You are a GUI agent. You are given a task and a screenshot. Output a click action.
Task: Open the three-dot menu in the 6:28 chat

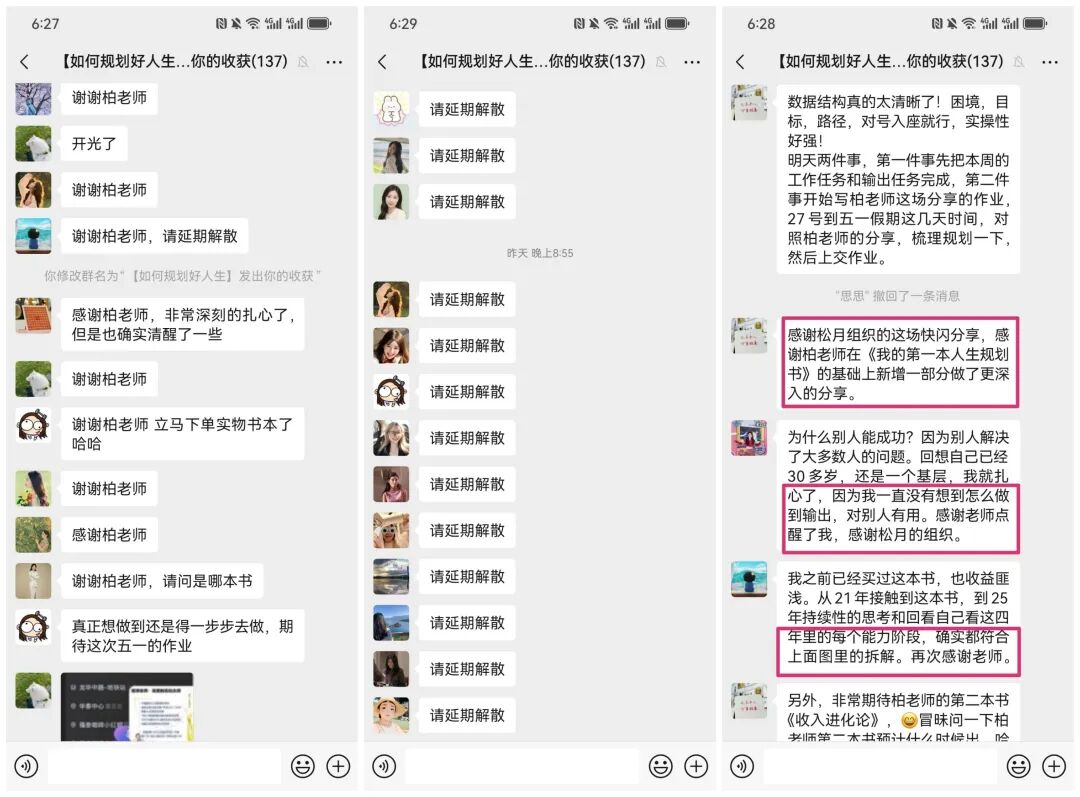coord(1050,62)
